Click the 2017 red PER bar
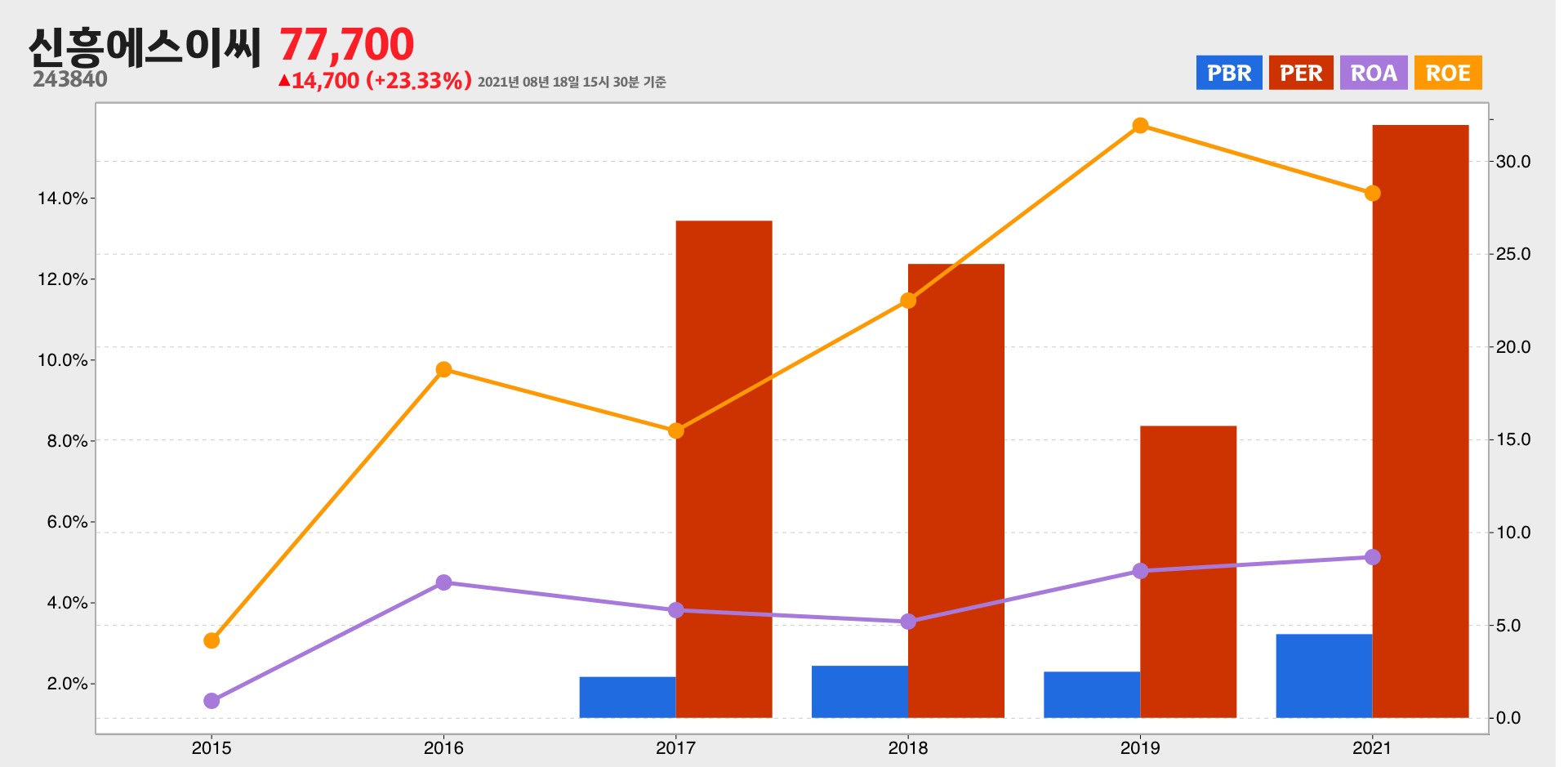The image size is (1568, 767). 724,469
